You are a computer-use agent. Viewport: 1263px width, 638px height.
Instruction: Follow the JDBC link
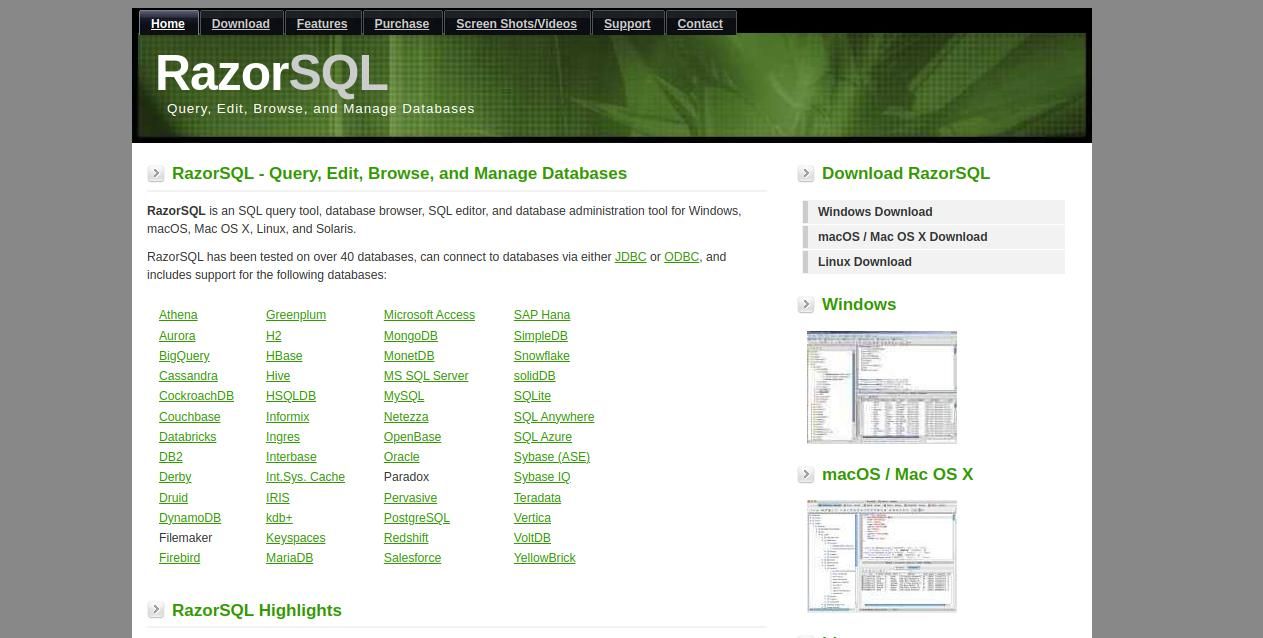coord(630,257)
